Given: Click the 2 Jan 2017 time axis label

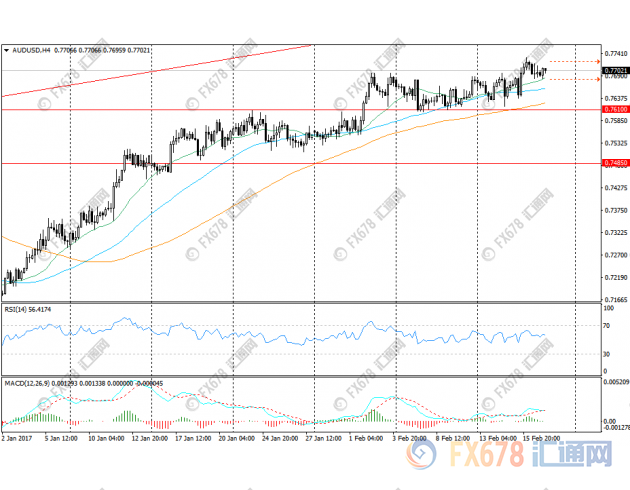Looking at the screenshot, I should pyautogui.click(x=17, y=438).
